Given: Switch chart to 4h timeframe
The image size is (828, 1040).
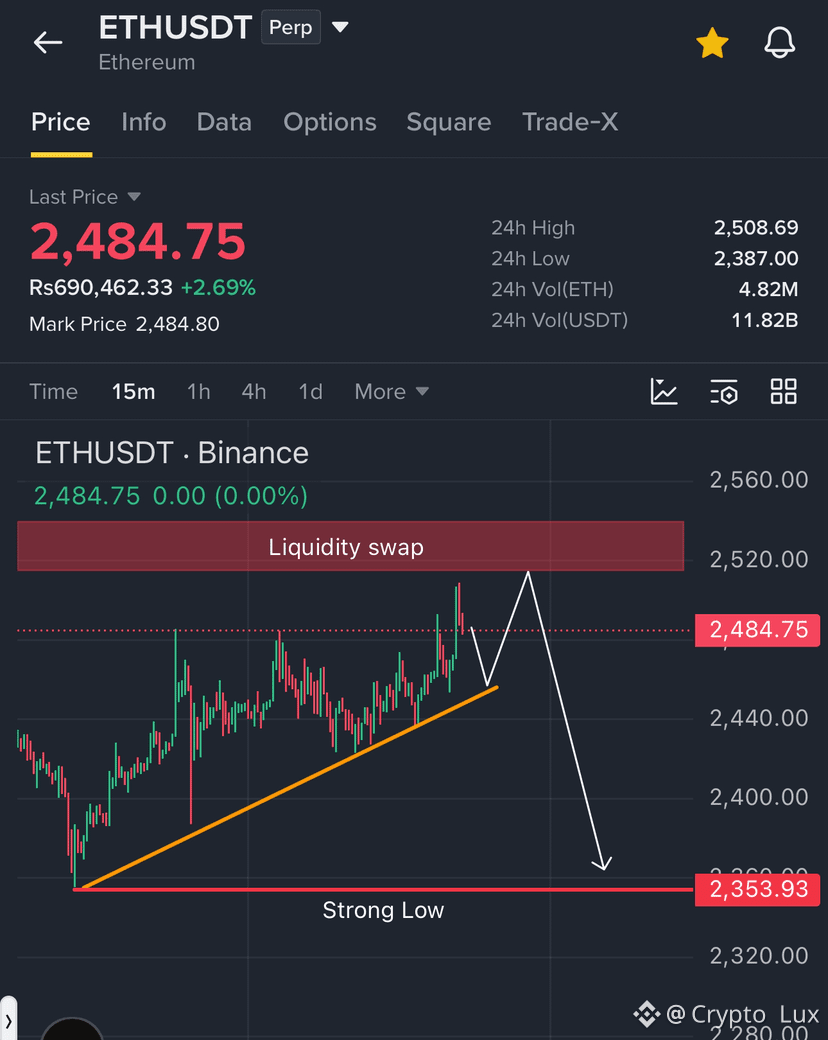Looking at the screenshot, I should (253, 391).
